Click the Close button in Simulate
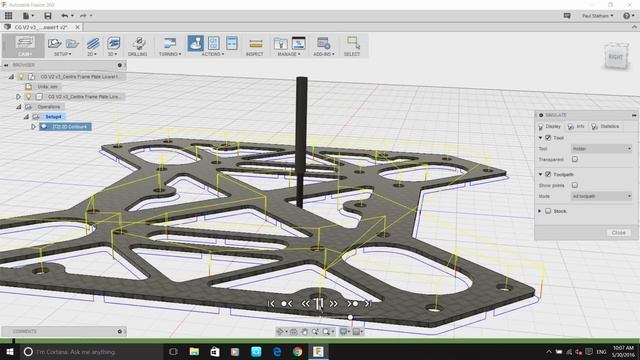The width and height of the screenshot is (640, 360). [618, 233]
